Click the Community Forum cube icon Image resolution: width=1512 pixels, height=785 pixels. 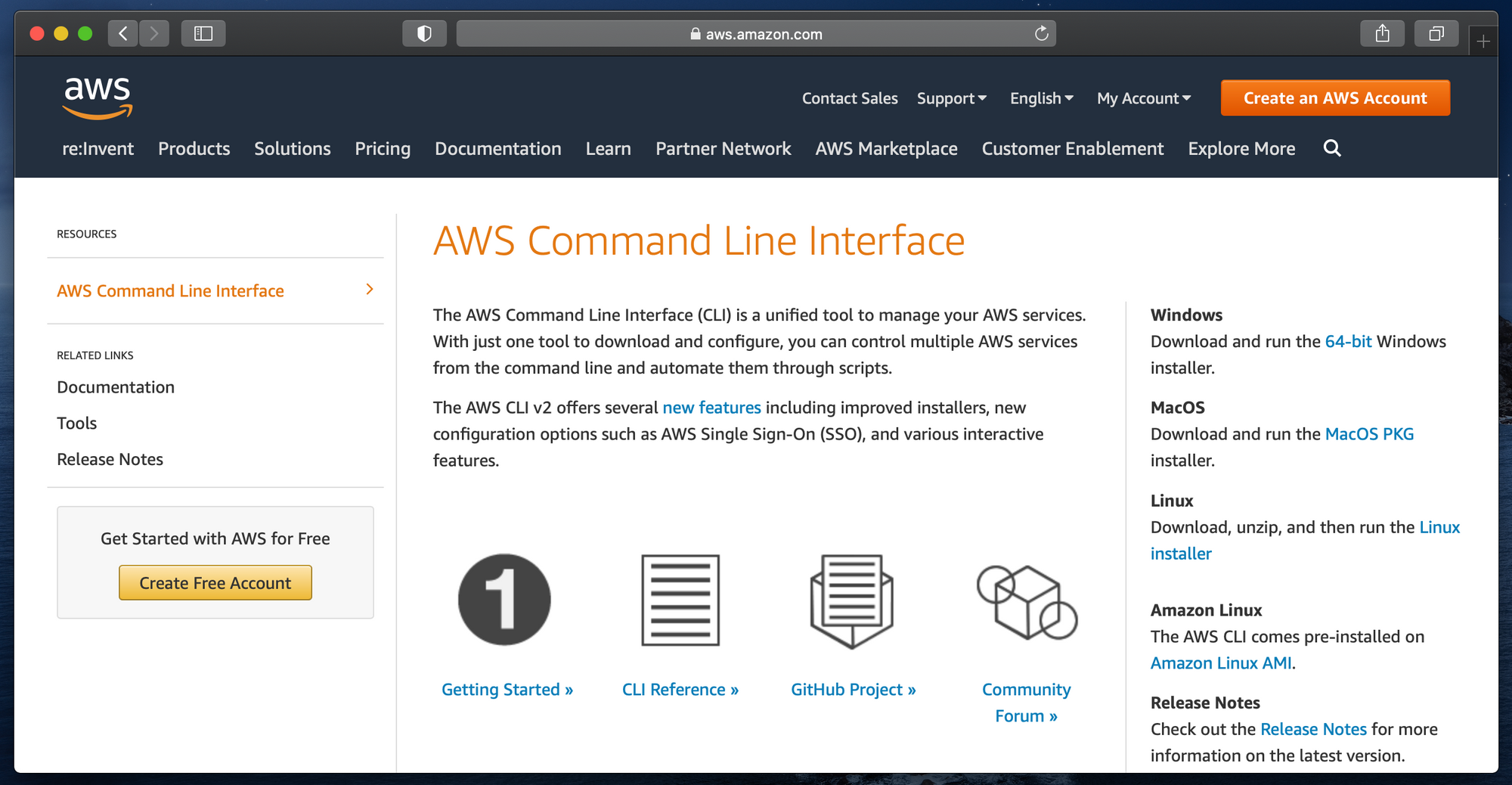[1027, 602]
